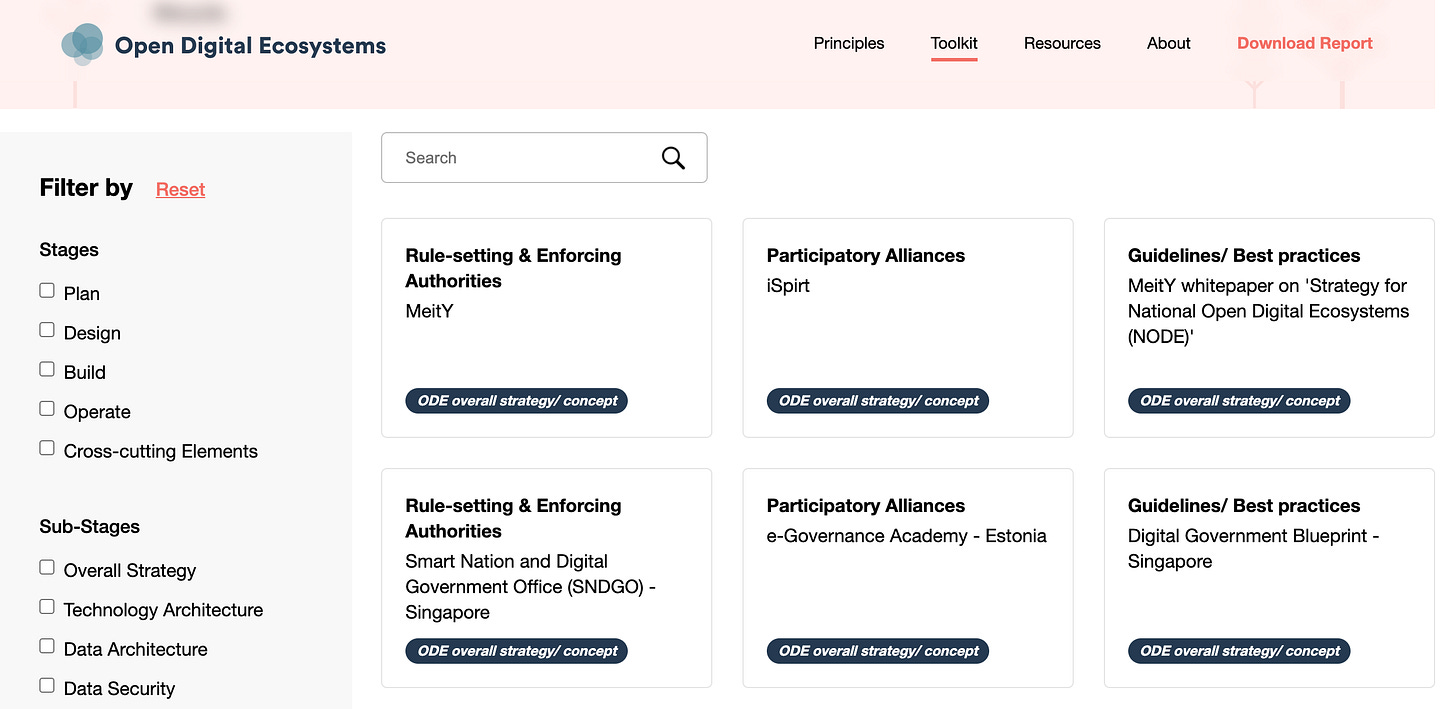This screenshot has width=1456, height=709.
Task: Open the Principles nav item
Action: point(849,43)
